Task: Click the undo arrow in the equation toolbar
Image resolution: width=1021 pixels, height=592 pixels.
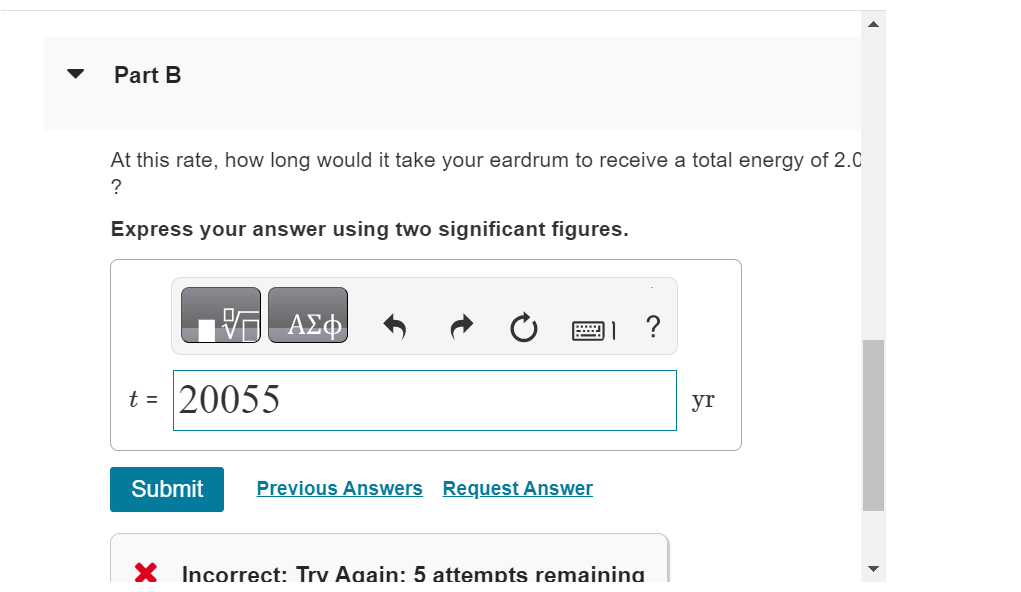Action: pos(395,327)
